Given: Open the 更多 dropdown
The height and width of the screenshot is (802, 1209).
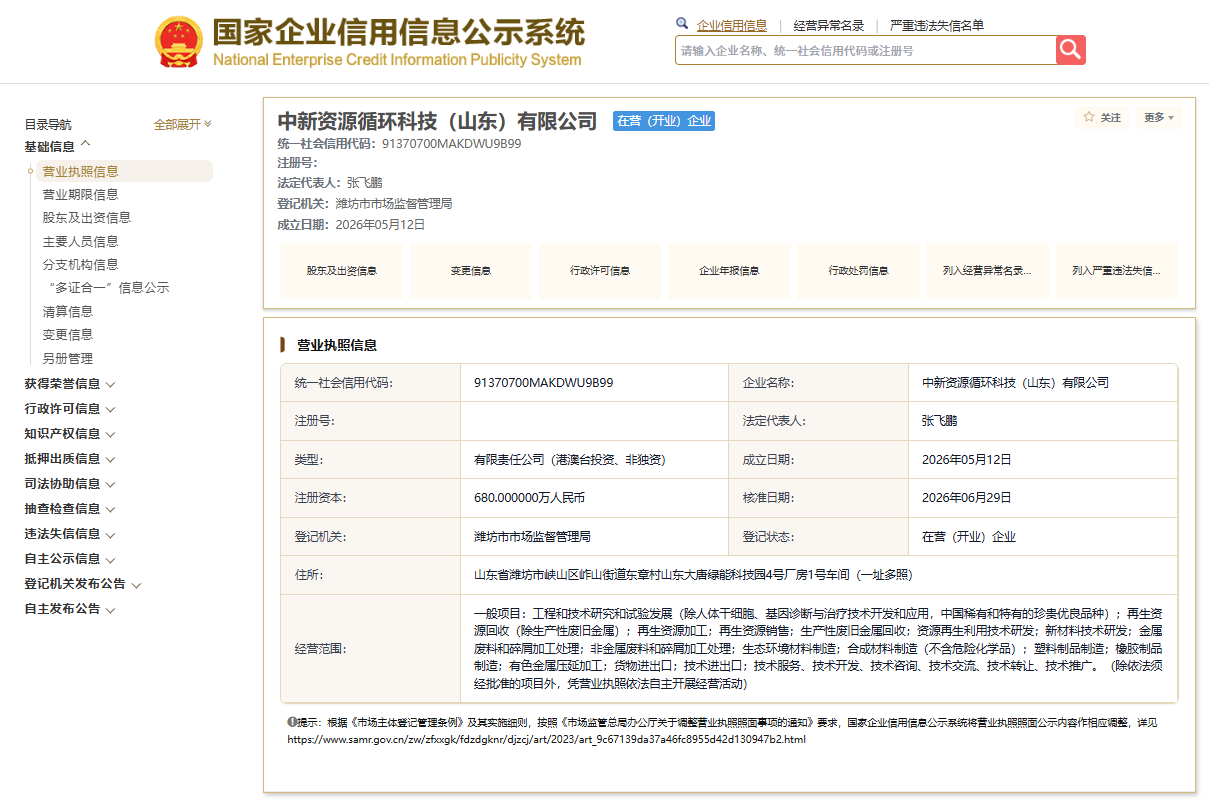Looking at the screenshot, I should pos(1159,117).
